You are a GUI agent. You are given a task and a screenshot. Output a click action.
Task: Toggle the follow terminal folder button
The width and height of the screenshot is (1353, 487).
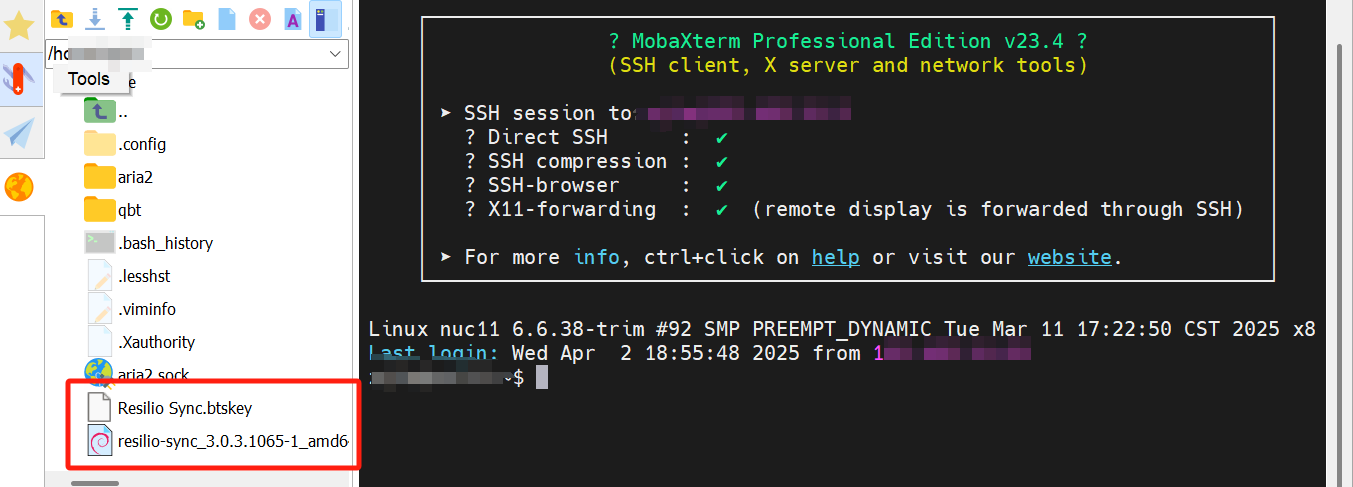pos(324,18)
